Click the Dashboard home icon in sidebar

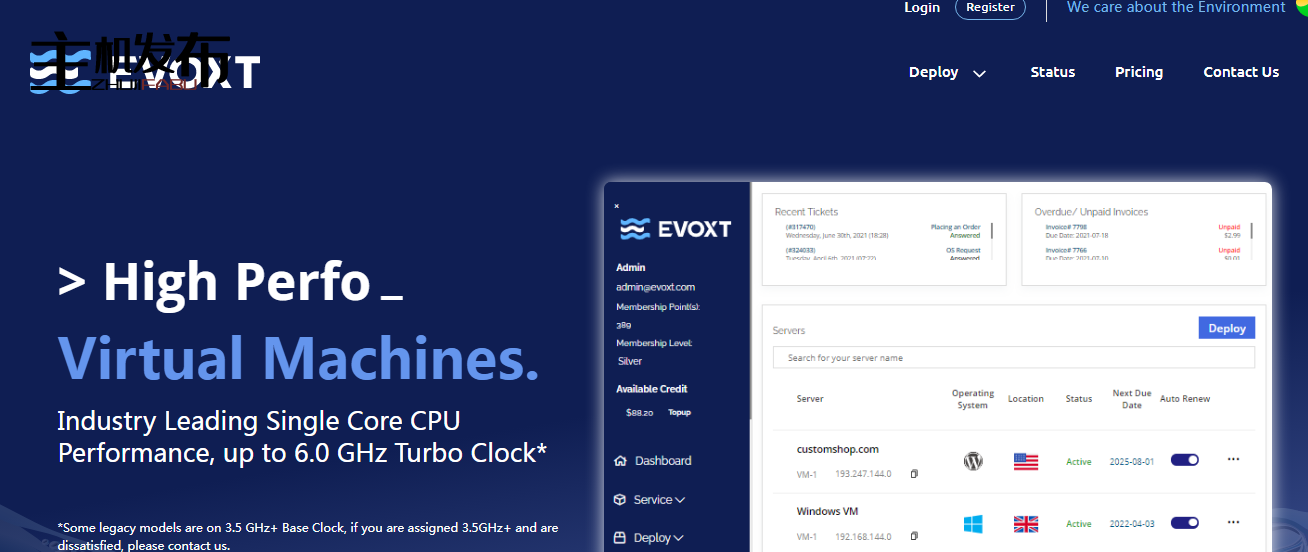620,461
